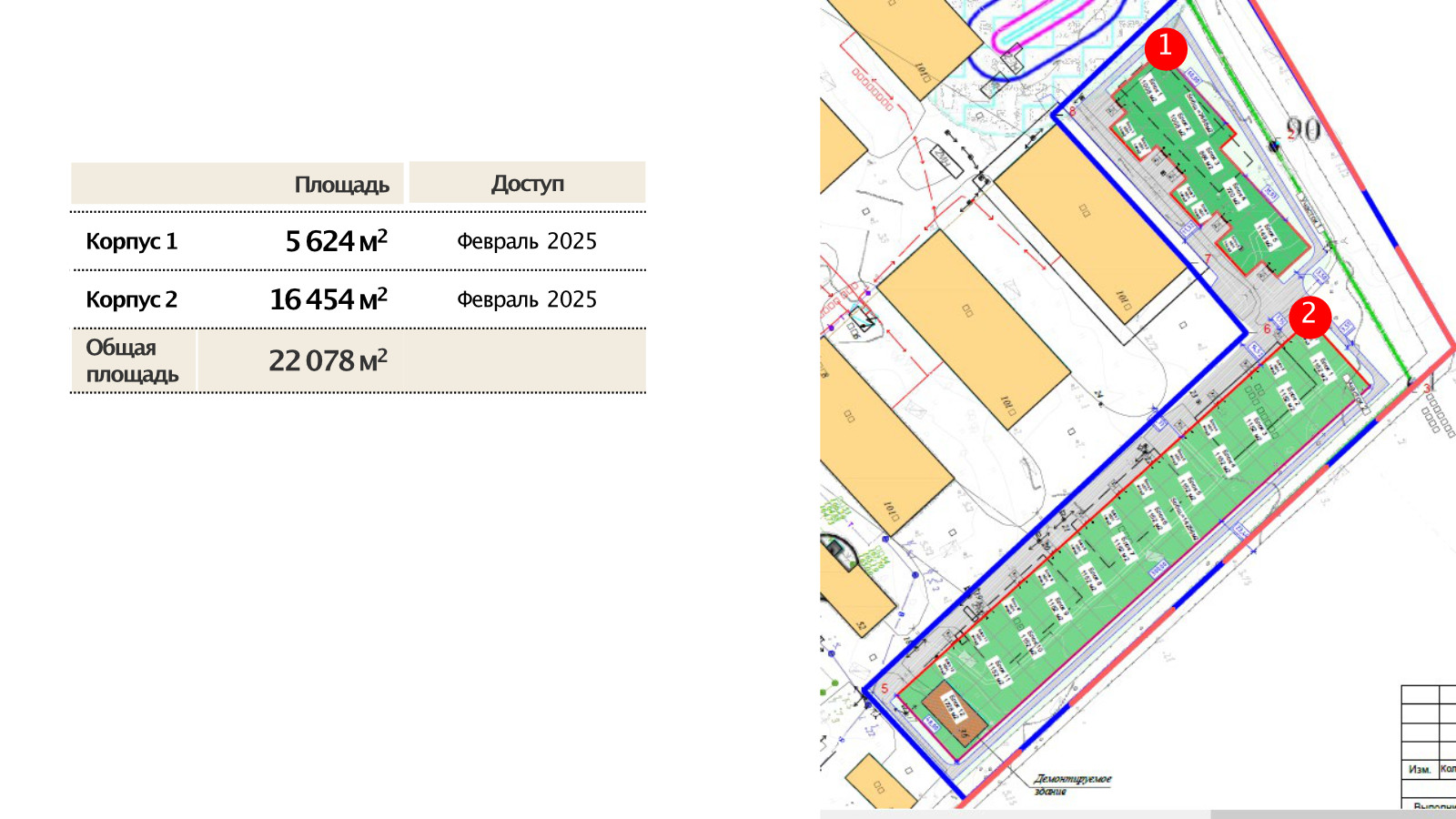
Task: Click the 22 078 м² total value
Action: click(x=328, y=361)
